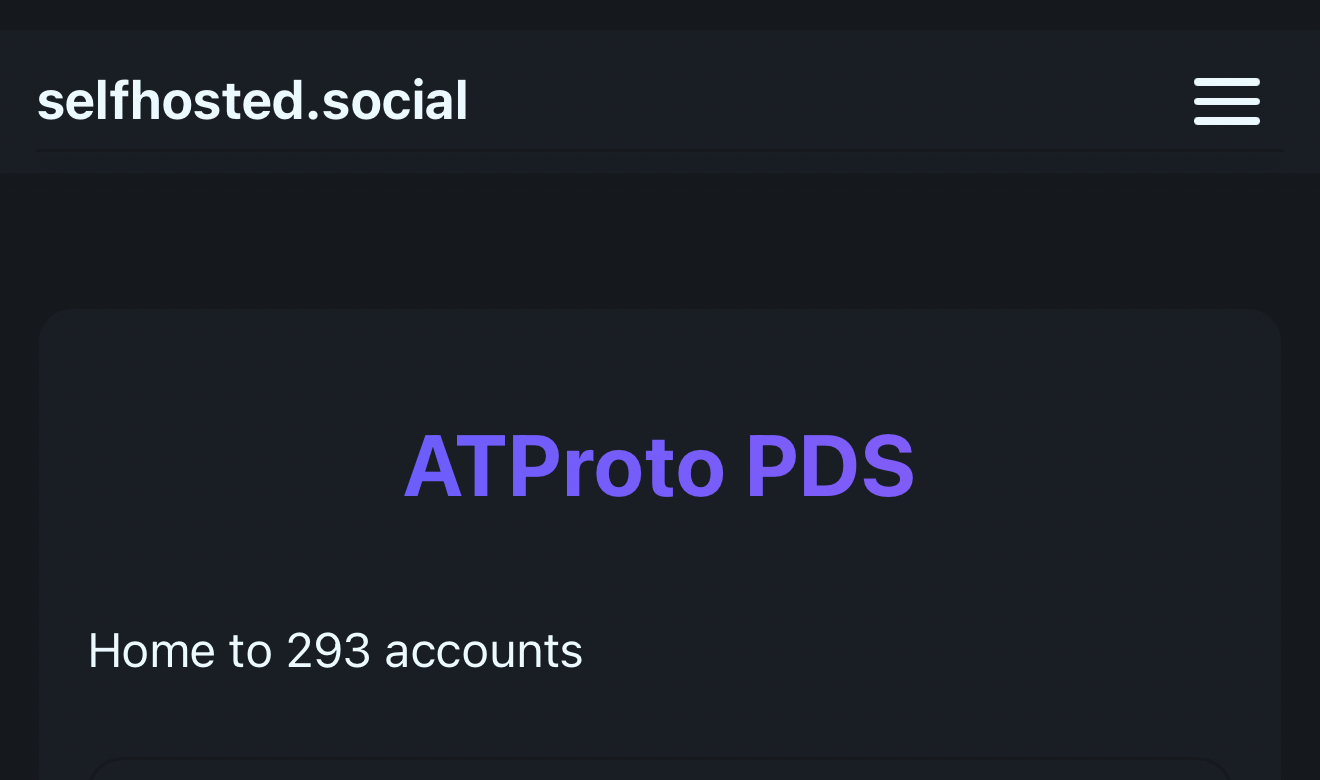This screenshot has height=780, width=1320.
Task: Click the "Home to 293 accounts" text
Action: point(335,651)
